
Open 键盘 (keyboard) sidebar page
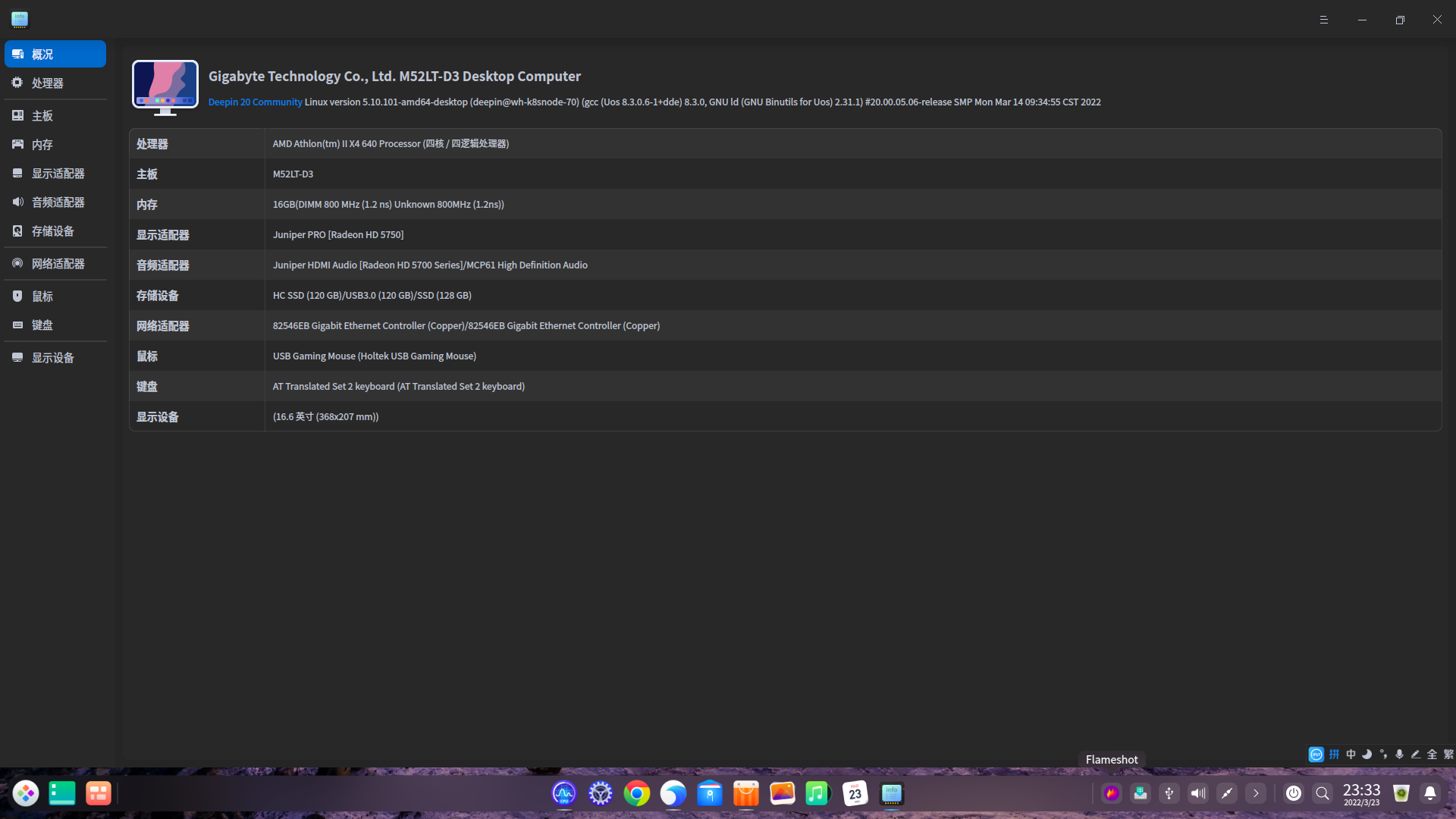(42, 325)
